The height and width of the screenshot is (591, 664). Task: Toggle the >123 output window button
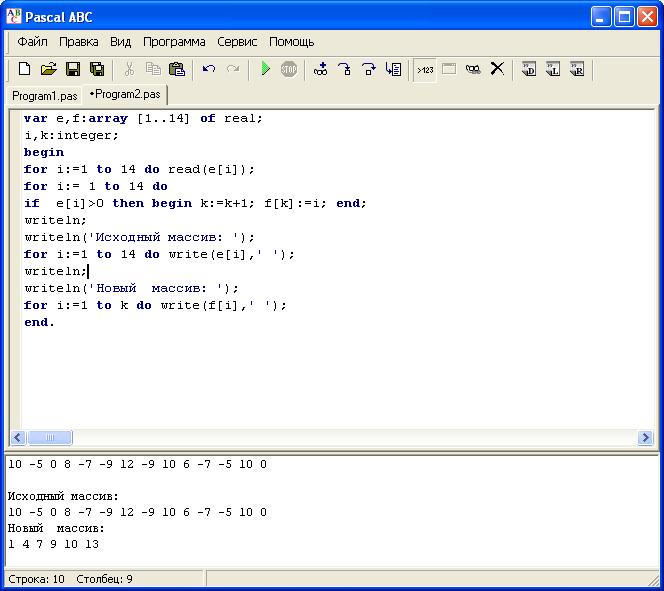click(425, 69)
